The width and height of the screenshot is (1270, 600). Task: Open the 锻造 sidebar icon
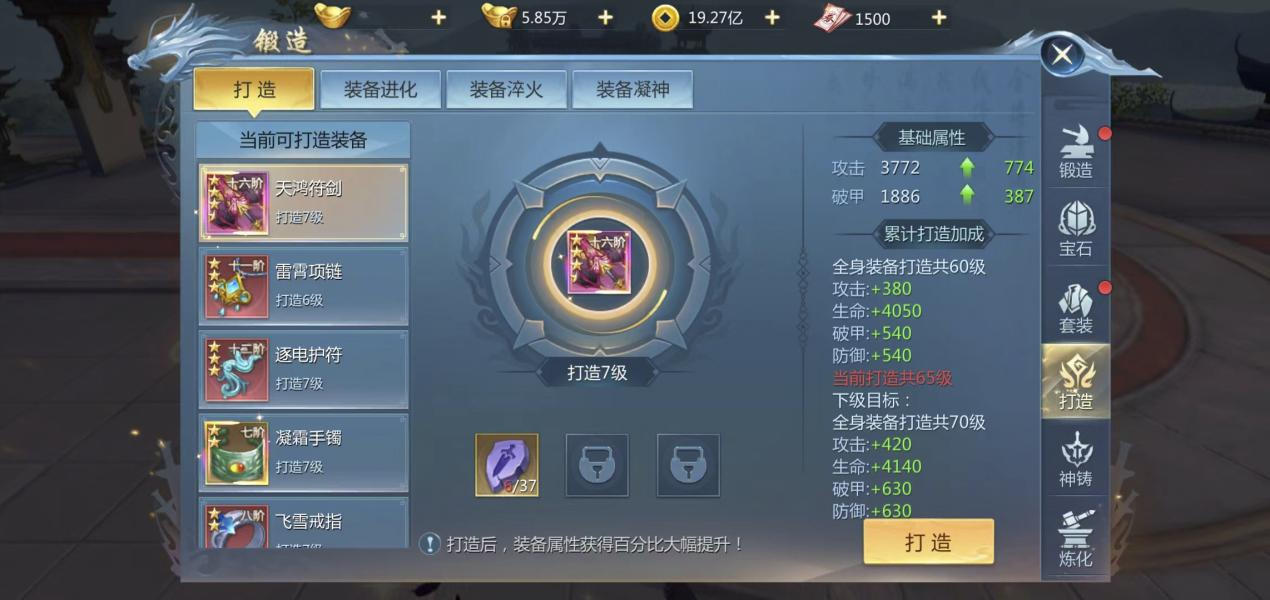1076,153
